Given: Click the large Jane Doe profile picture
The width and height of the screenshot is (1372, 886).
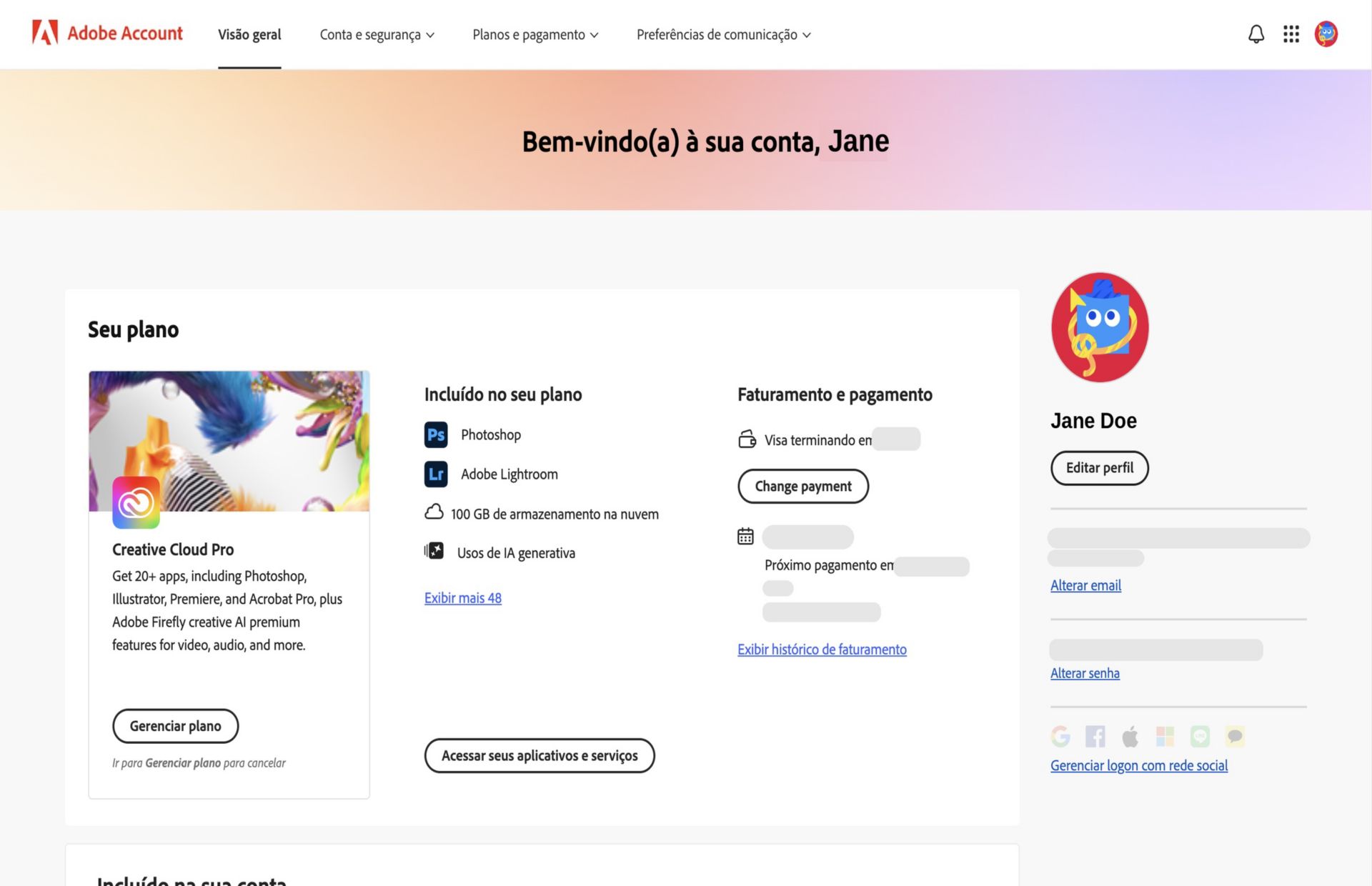Looking at the screenshot, I should 1100,327.
